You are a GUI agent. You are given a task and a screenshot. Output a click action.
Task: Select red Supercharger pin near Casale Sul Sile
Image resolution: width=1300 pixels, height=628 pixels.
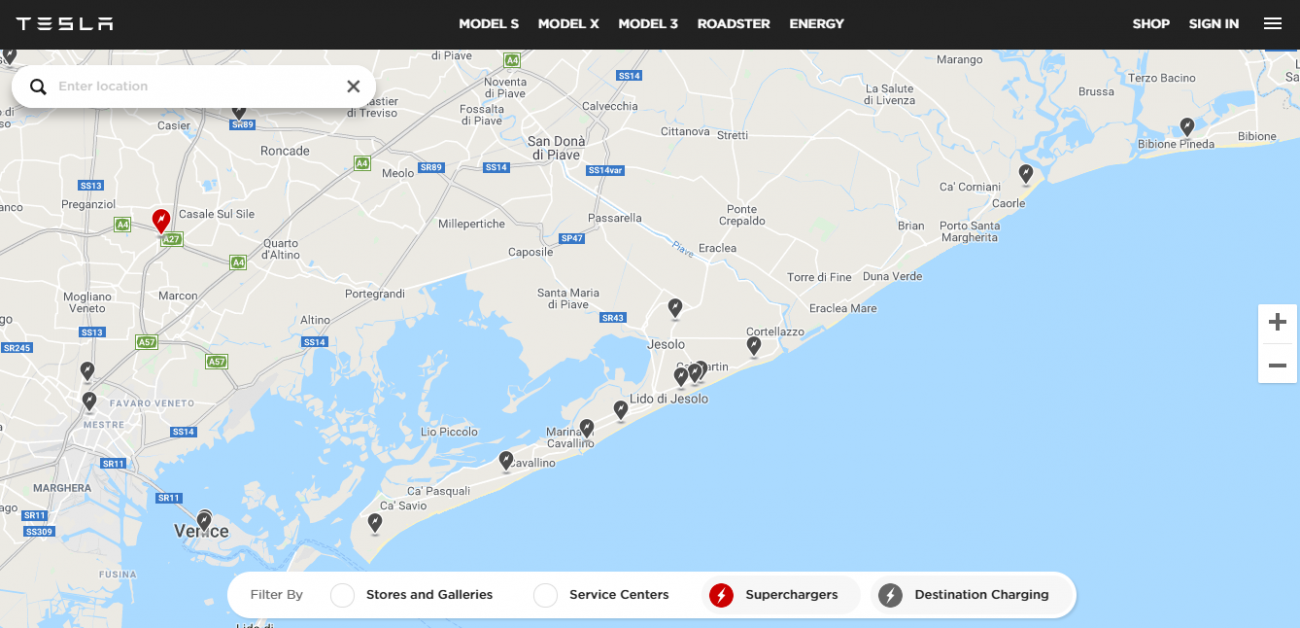pyautogui.click(x=161, y=220)
